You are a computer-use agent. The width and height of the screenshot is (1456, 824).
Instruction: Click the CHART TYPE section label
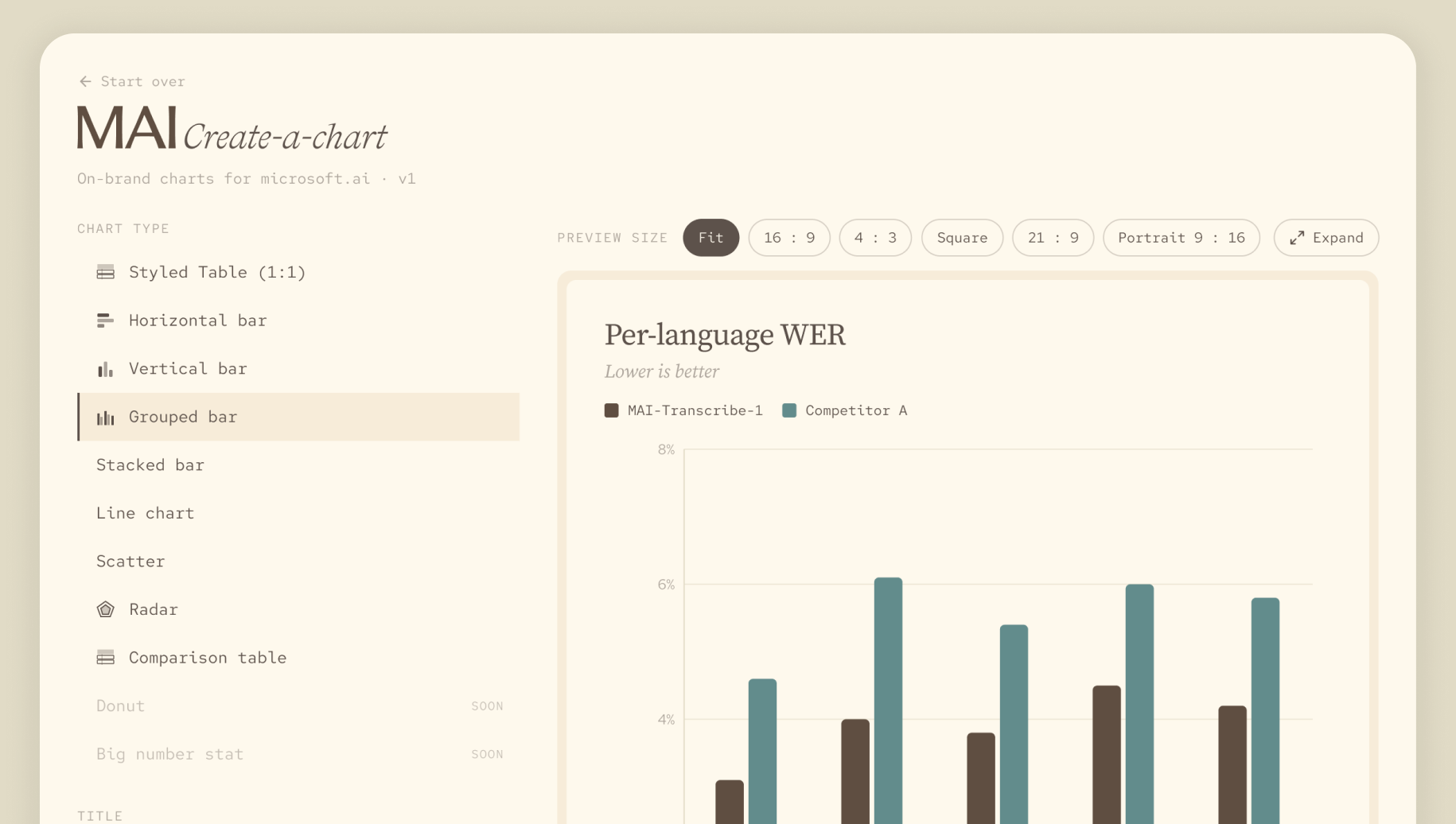click(x=123, y=229)
